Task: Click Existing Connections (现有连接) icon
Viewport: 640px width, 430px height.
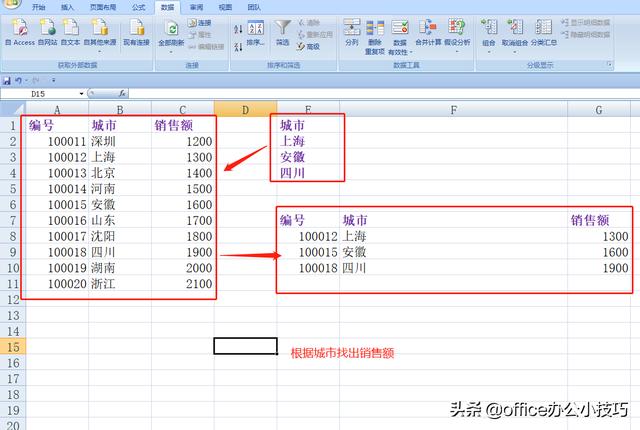Action: tap(136, 32)
